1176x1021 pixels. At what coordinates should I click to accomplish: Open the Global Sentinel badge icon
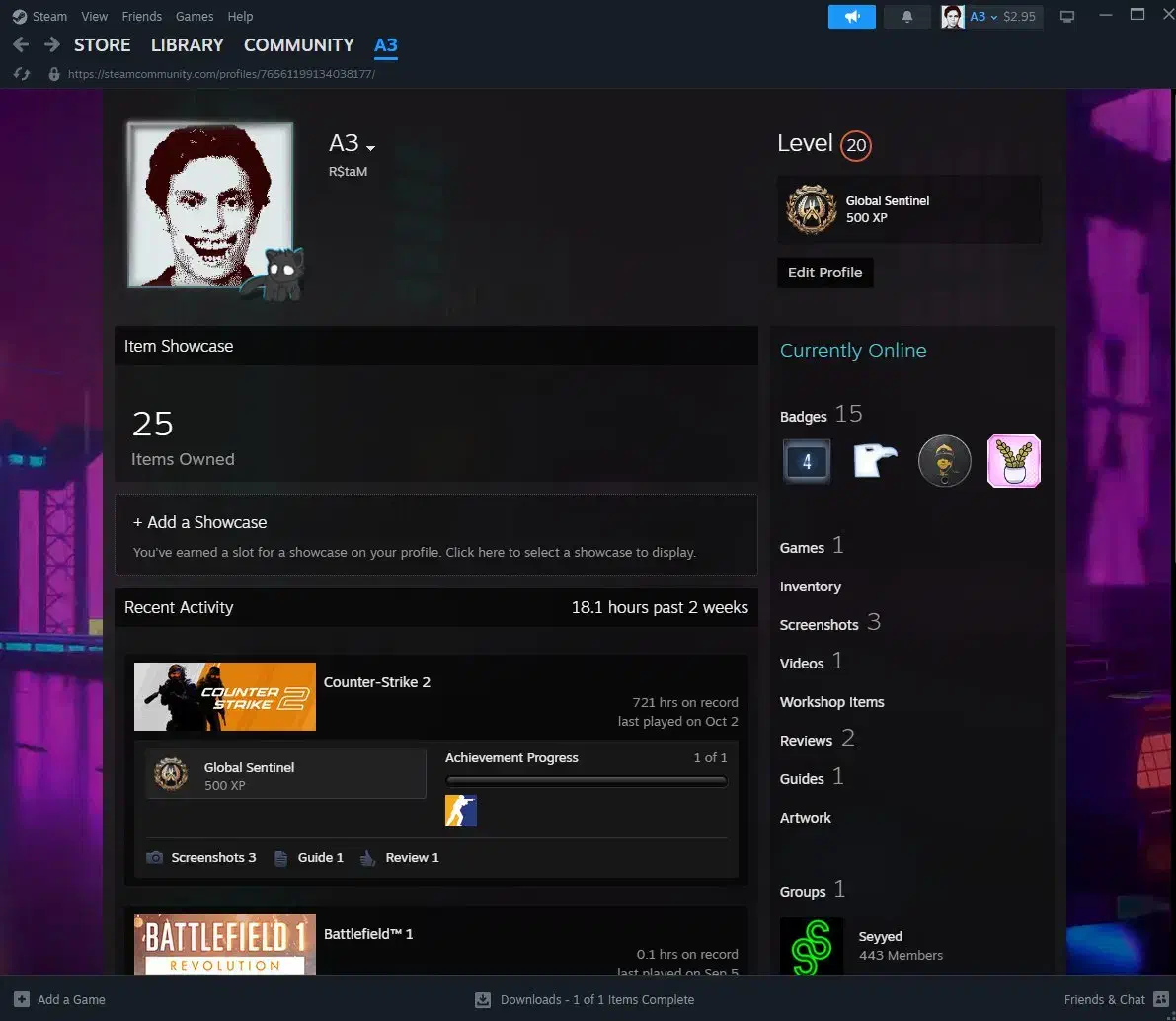811,209
